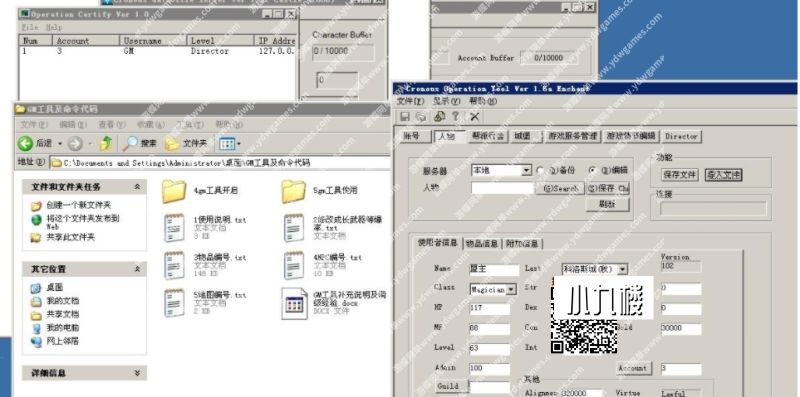Click the green Back arrow in Explorer
This screenshot has height=397, width=800.
25,143
